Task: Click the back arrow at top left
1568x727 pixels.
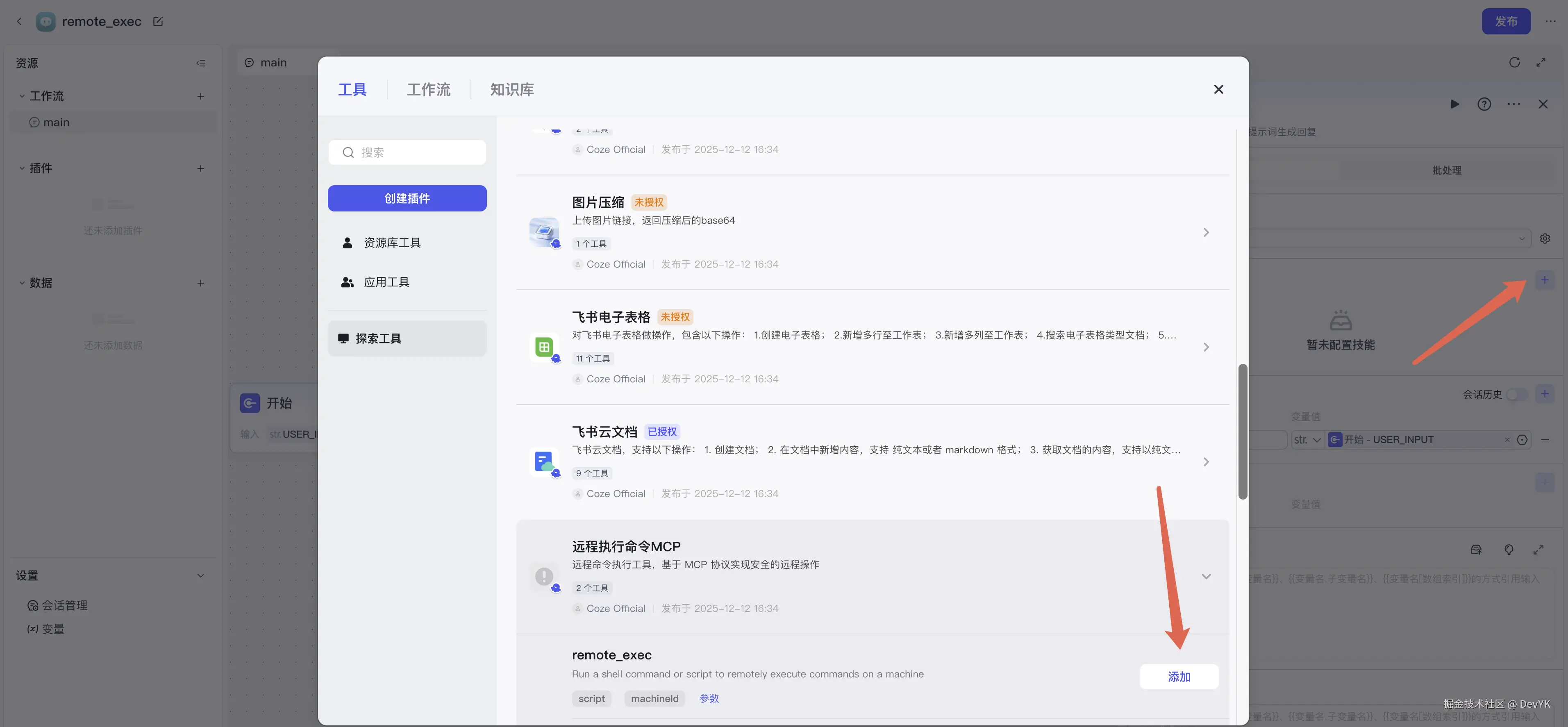Action: [19, 21]
